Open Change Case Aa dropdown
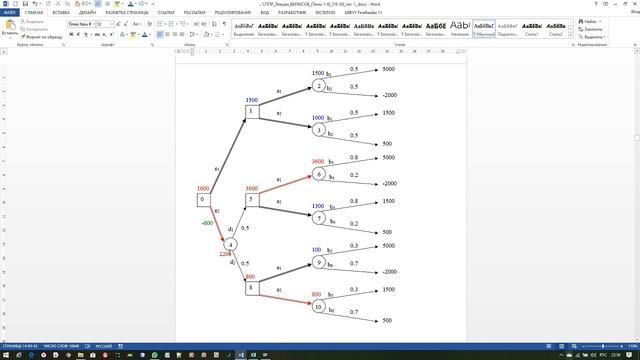Viewport: 640px width, 360px height. coord(137,24)
